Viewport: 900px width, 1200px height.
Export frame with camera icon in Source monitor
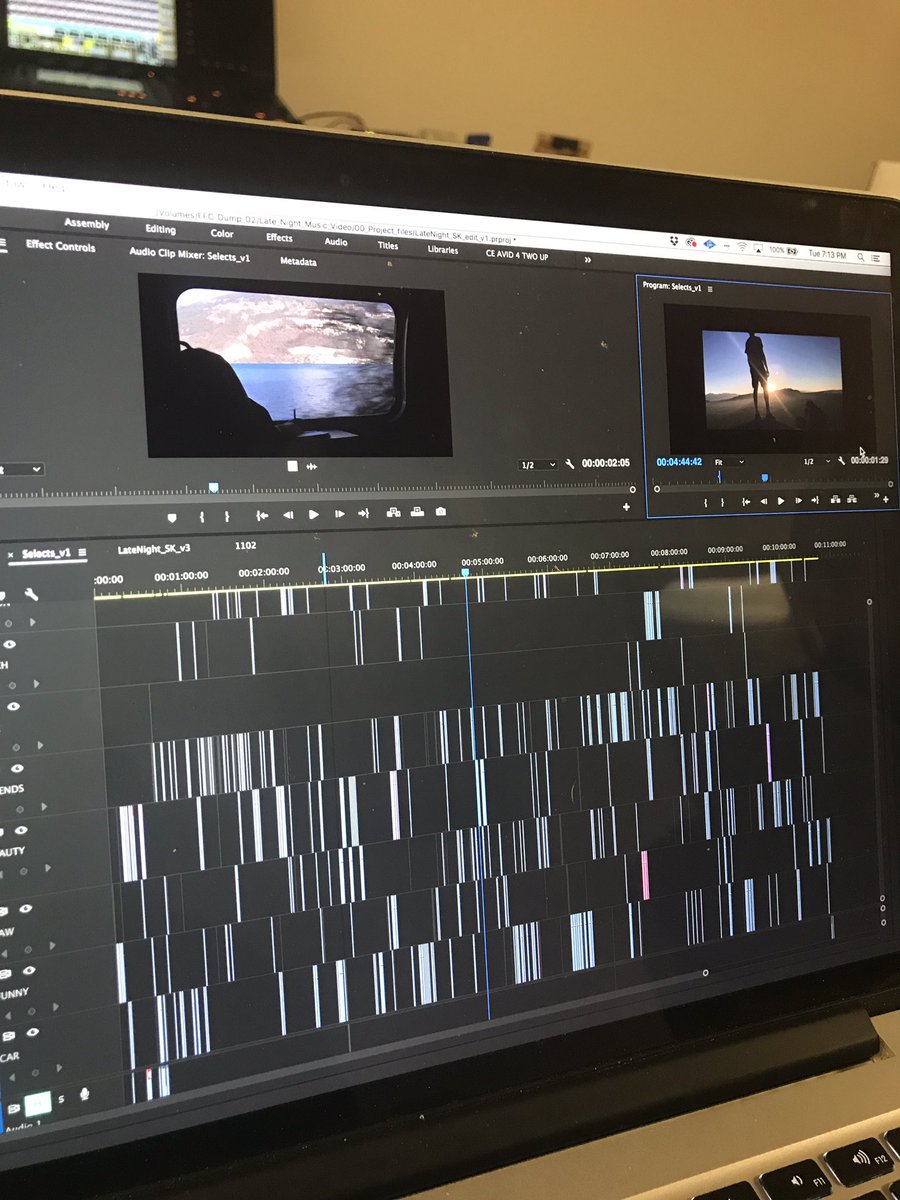[x=441, y=511]
